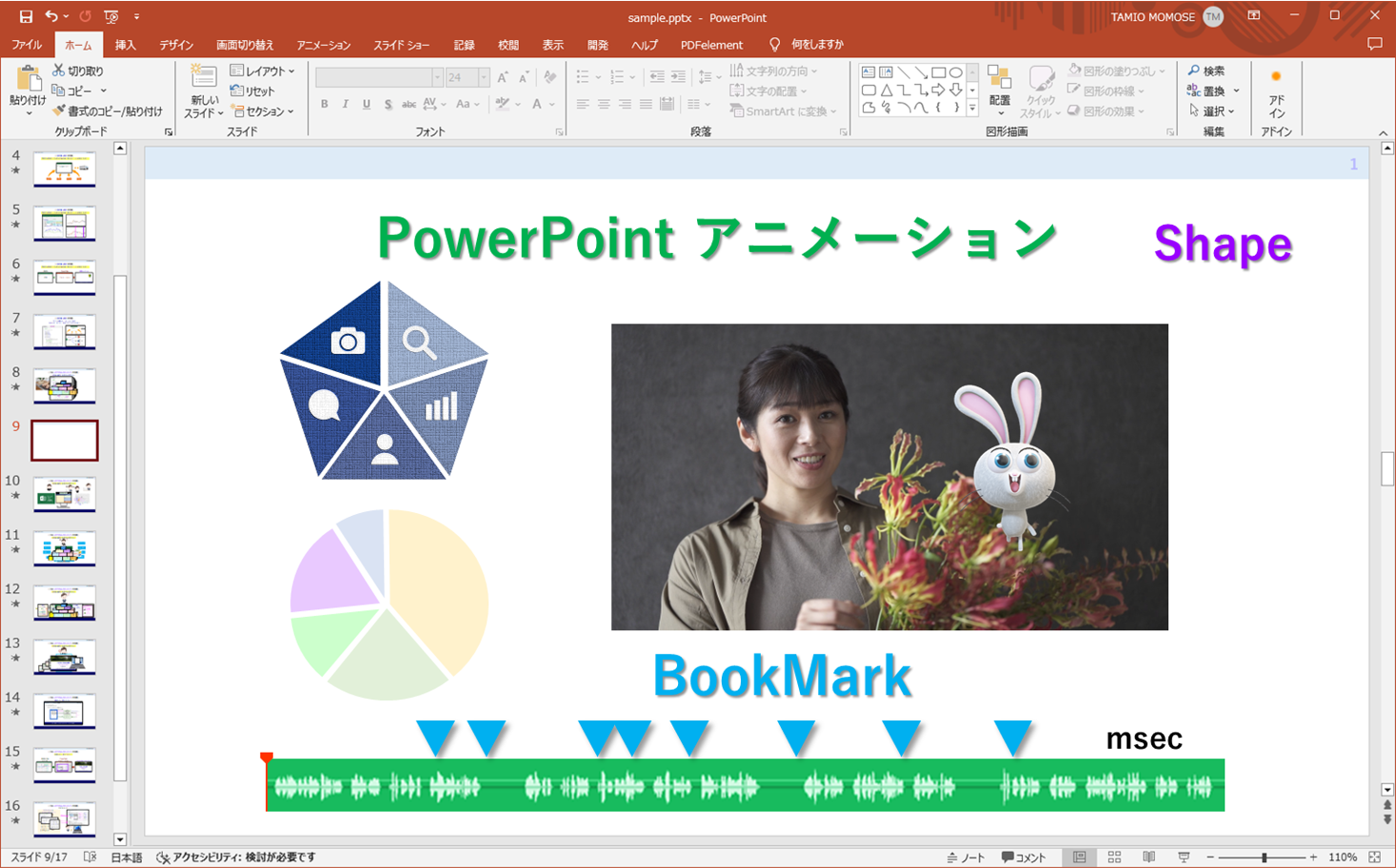This screenshot has height=868, width=1396.
Task: Clear all formatting eraser icon
Action: tap(550, 77)
